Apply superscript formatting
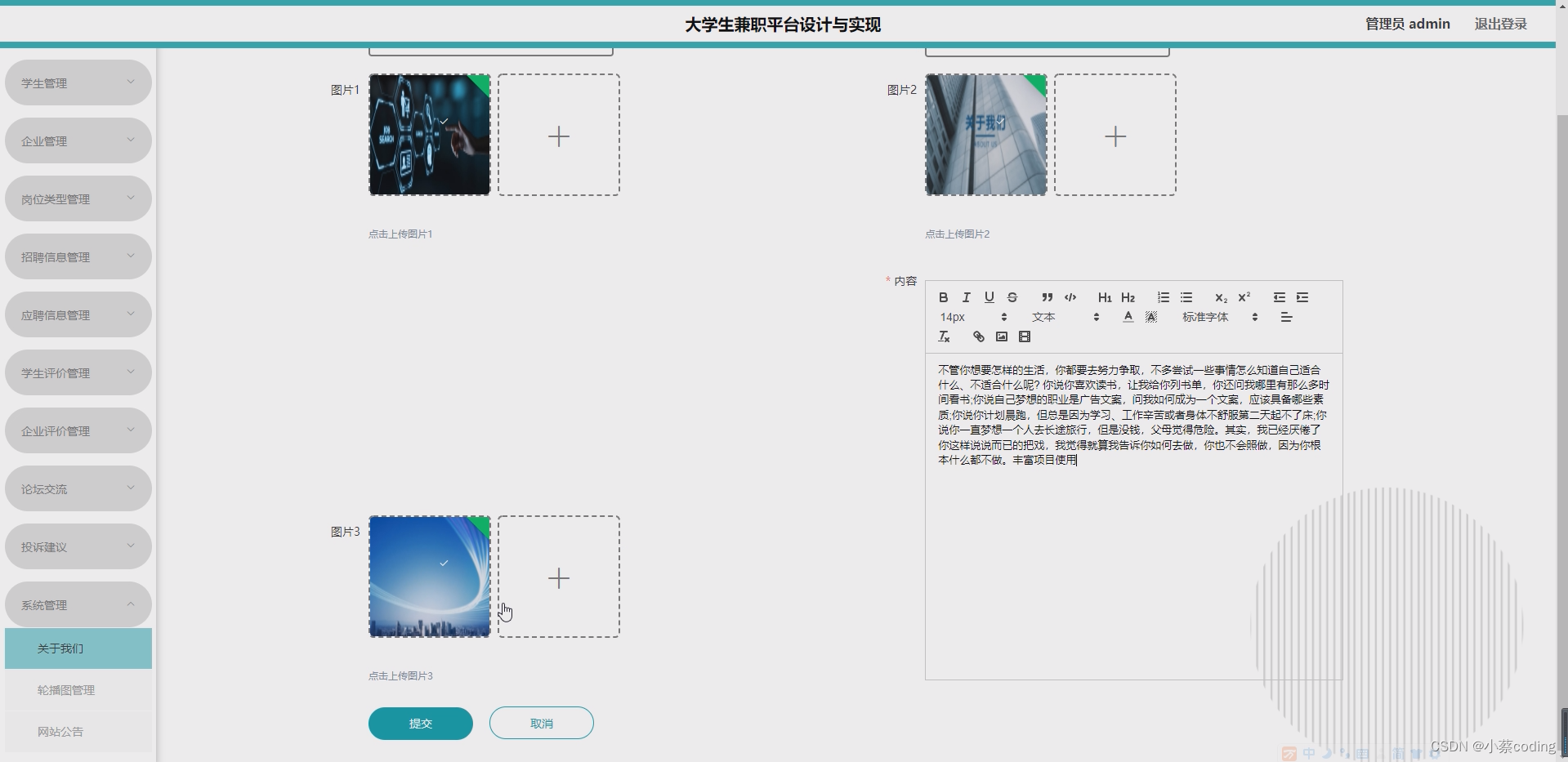Screen dimensions: 1568x762 click(1244, 297)
